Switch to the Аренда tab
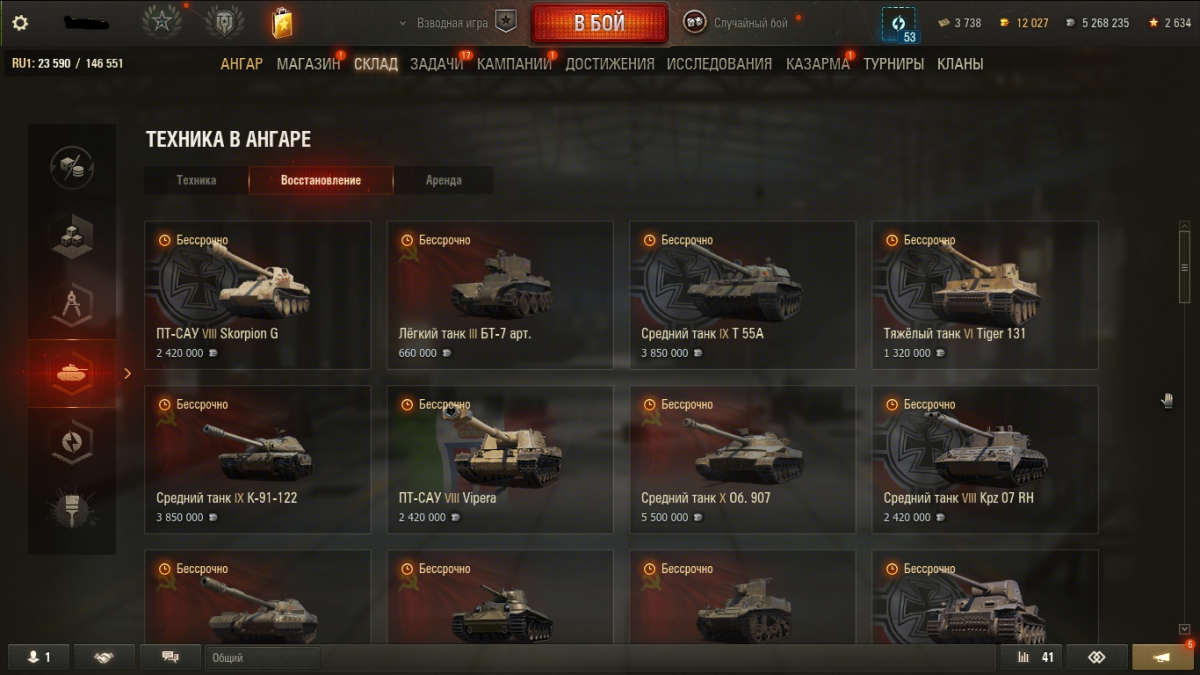The height and width of the screenshot is (675, 1200). click(x=443, y=180)
